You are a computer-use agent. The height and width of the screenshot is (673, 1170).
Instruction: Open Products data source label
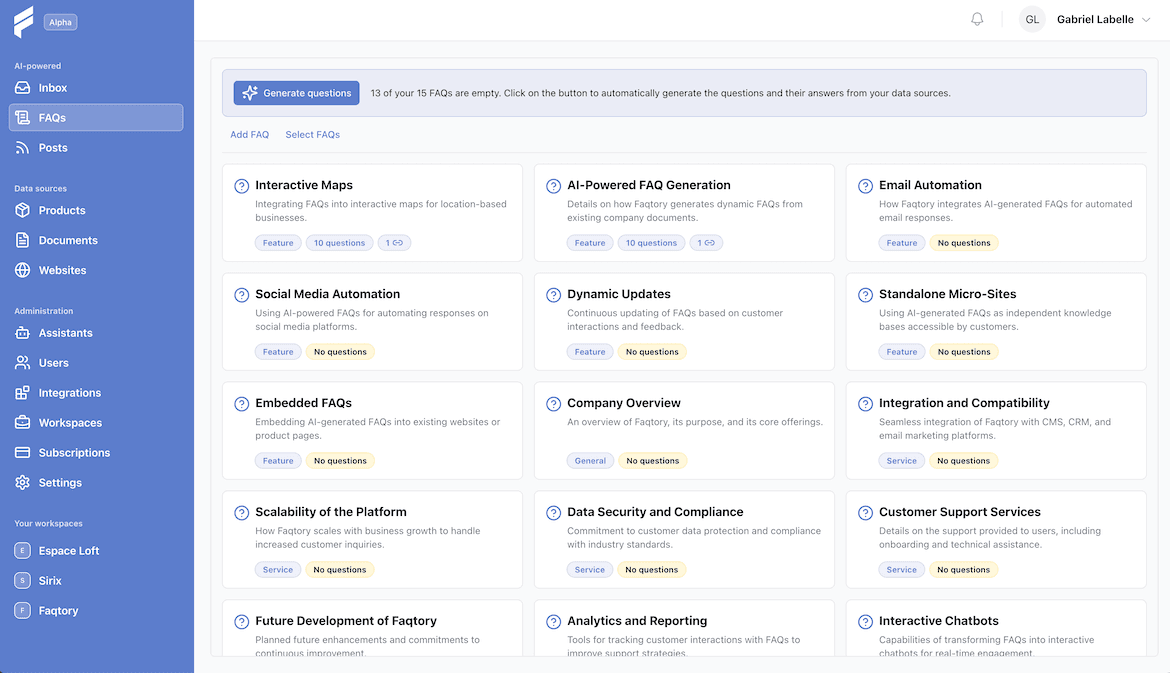[x=62, y=210]
